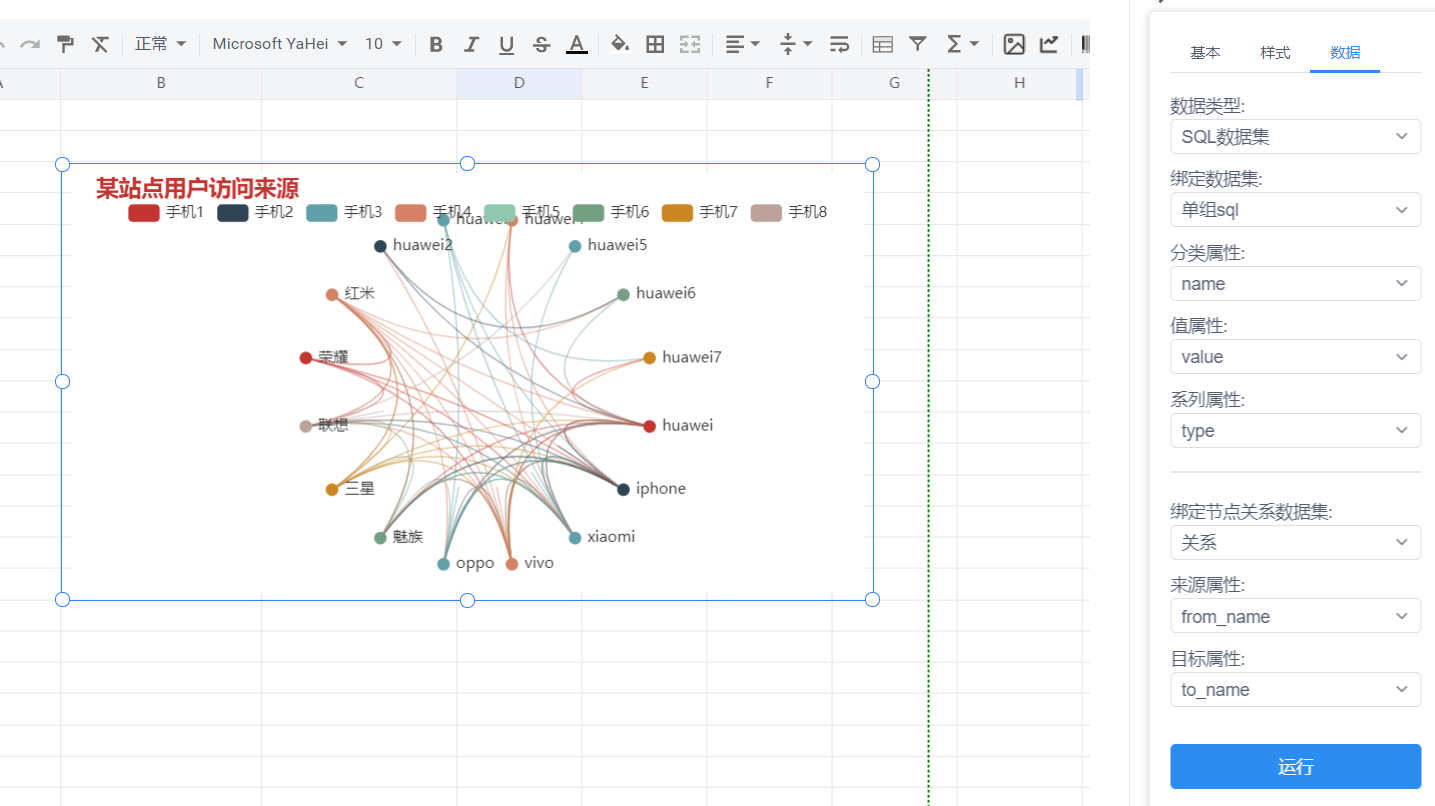The image size is (1435, 806).
Task: Toggle the 手机3 legend series
Action: [344, 212]
